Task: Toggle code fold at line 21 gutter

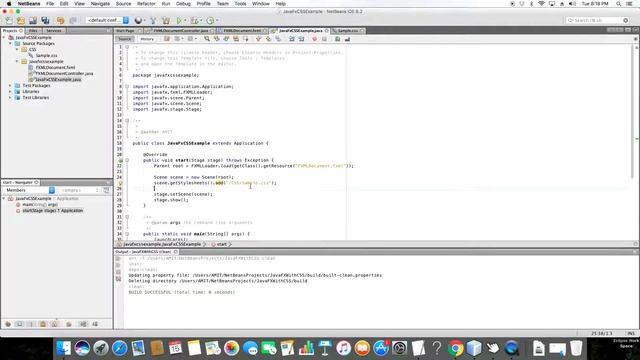Action: [x=127, y=160]
